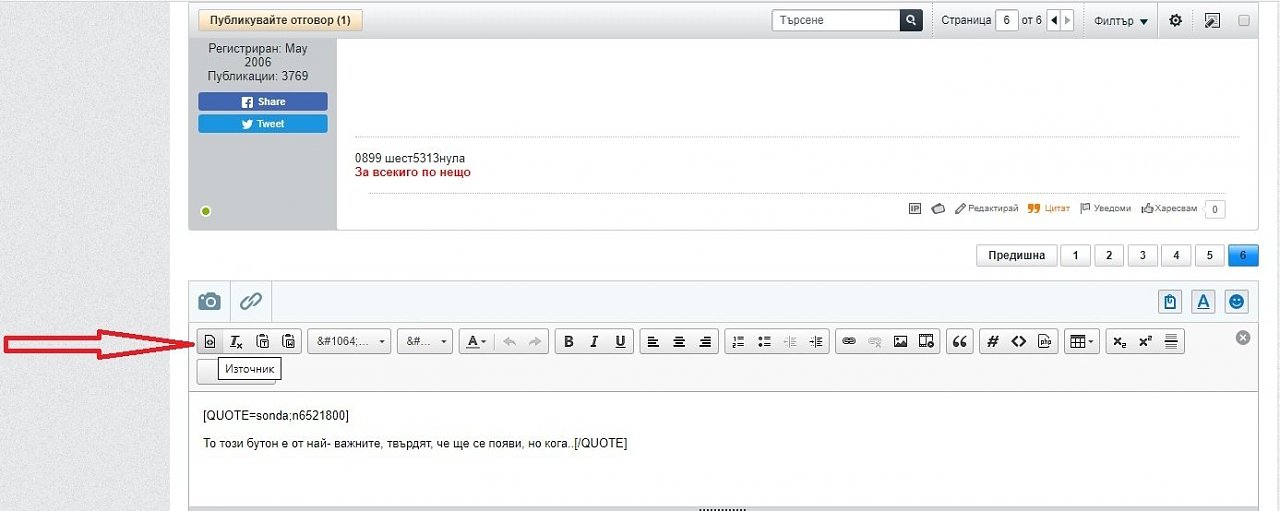Open the Филтър dropdown menu
This screenshot has height=511, width=1280.
[x=1120, y=21]
